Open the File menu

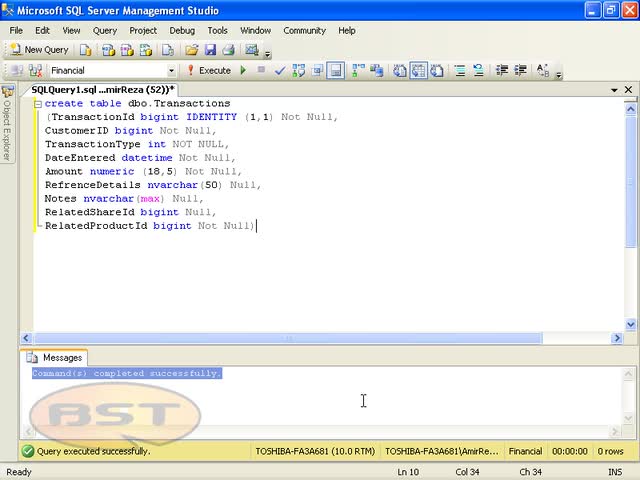pos(16,31)
